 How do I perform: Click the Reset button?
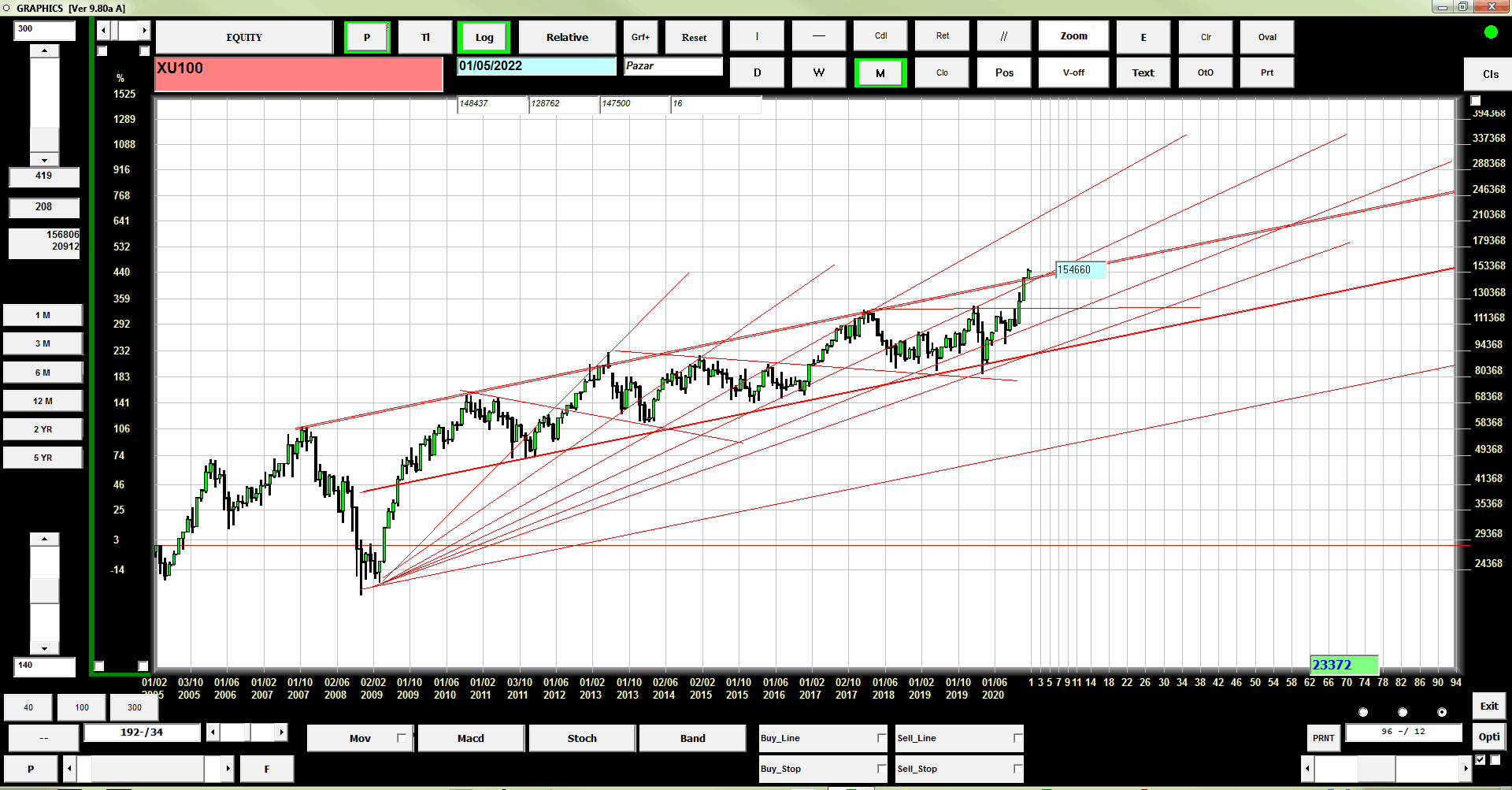point(694,37)
